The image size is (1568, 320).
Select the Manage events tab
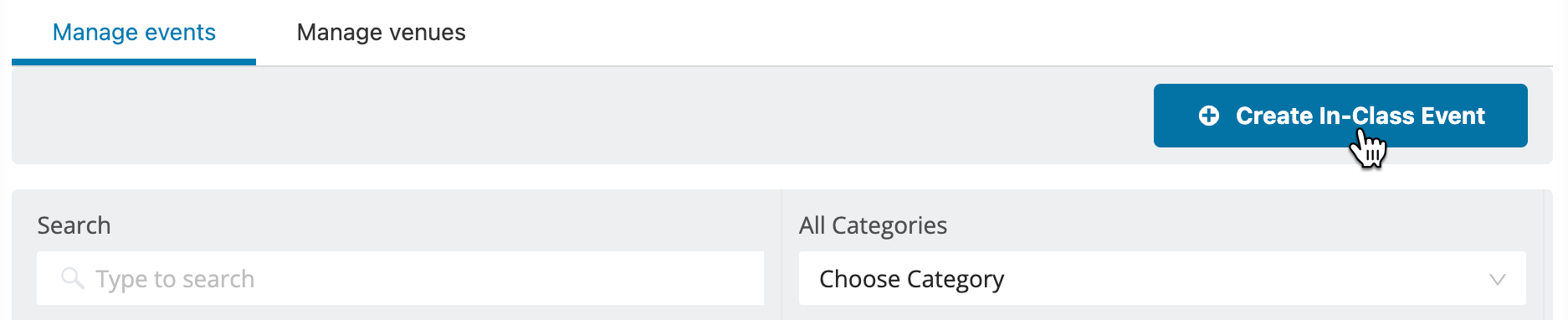(134, 33)
